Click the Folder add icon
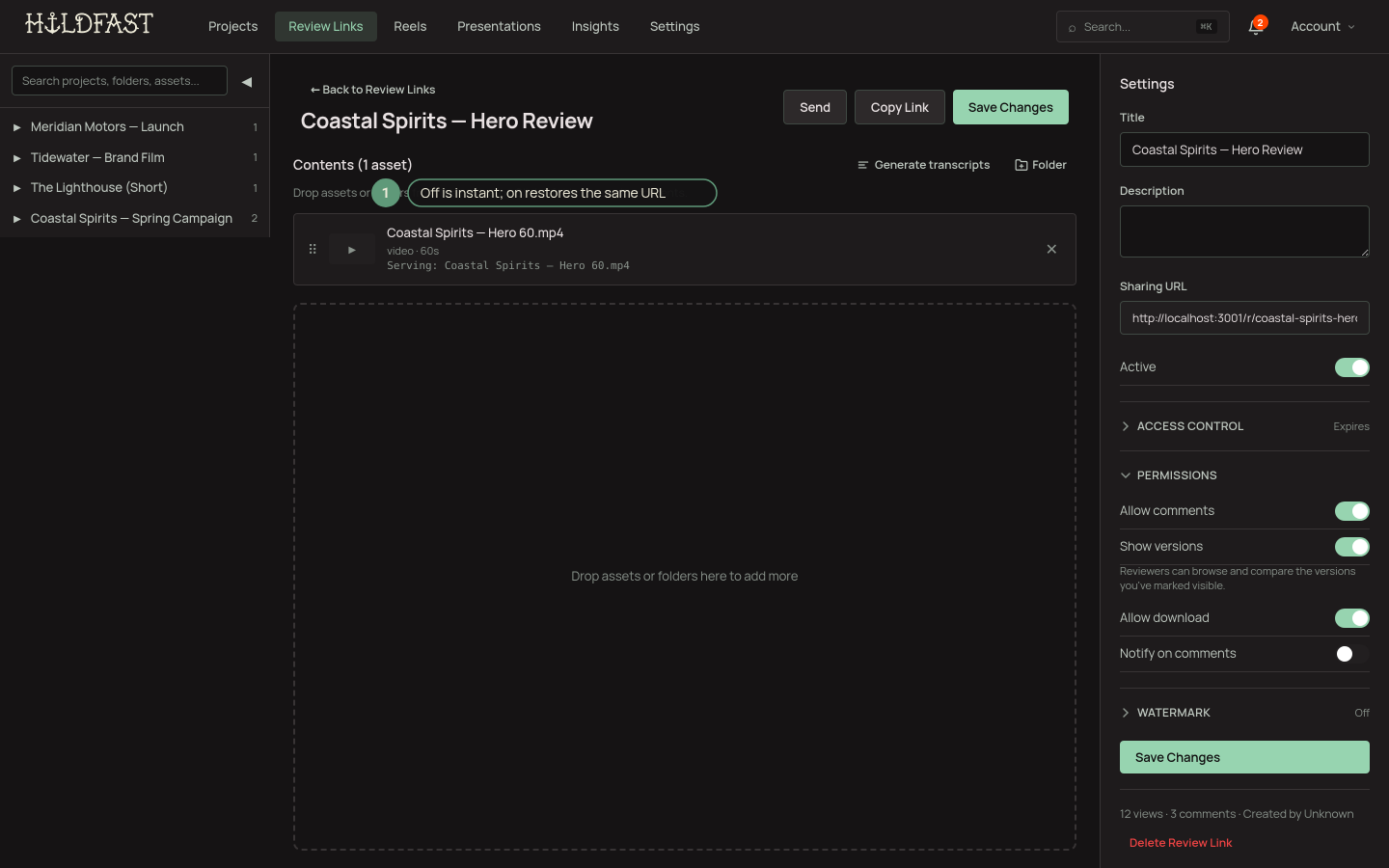The height and width of the screenshot is (868, 1389). [1021, 165]
